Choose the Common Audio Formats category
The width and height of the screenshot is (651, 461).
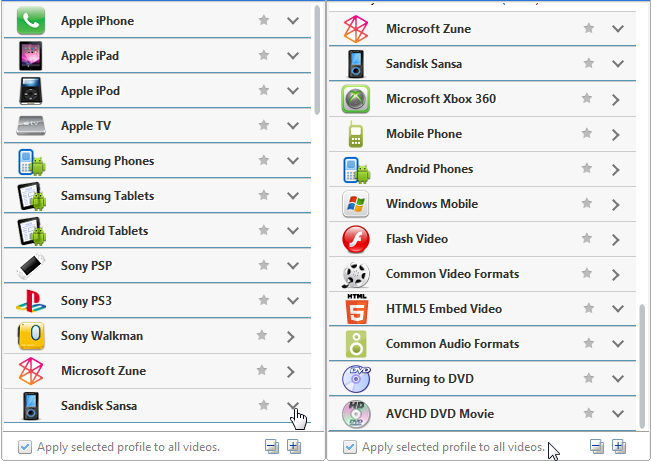[482, 344]
